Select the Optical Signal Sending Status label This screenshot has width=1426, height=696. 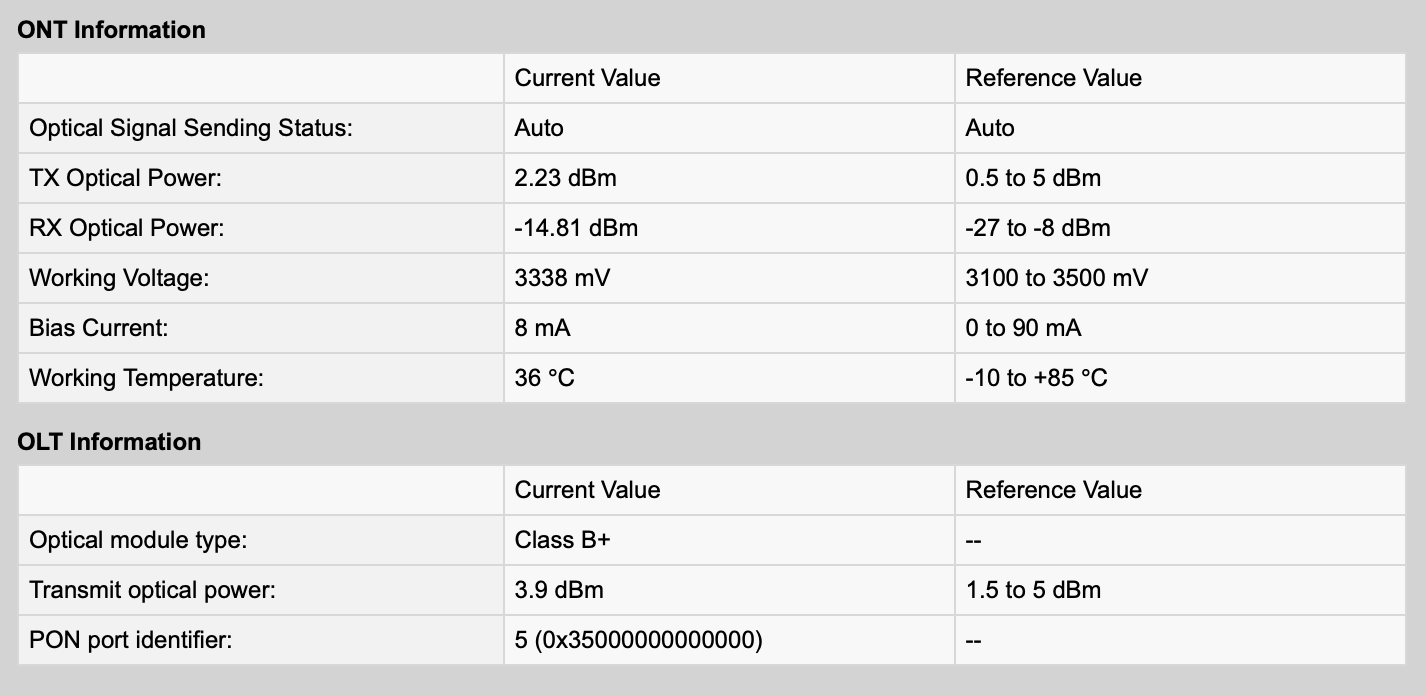[x=191, y=128]
